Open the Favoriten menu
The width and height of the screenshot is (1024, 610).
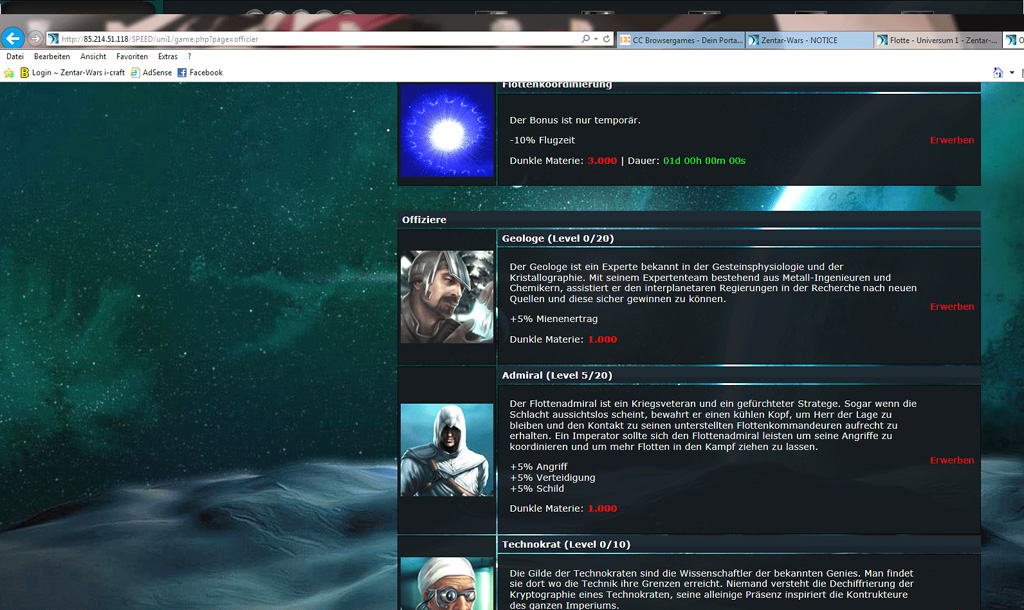pos(132,57)
